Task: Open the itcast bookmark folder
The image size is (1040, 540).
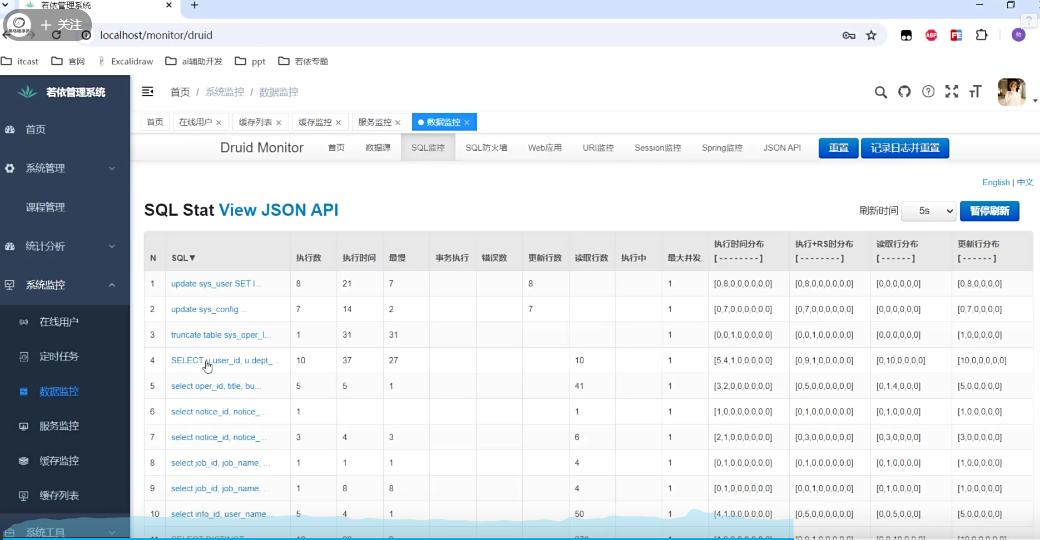Action: tap(20, 61)
